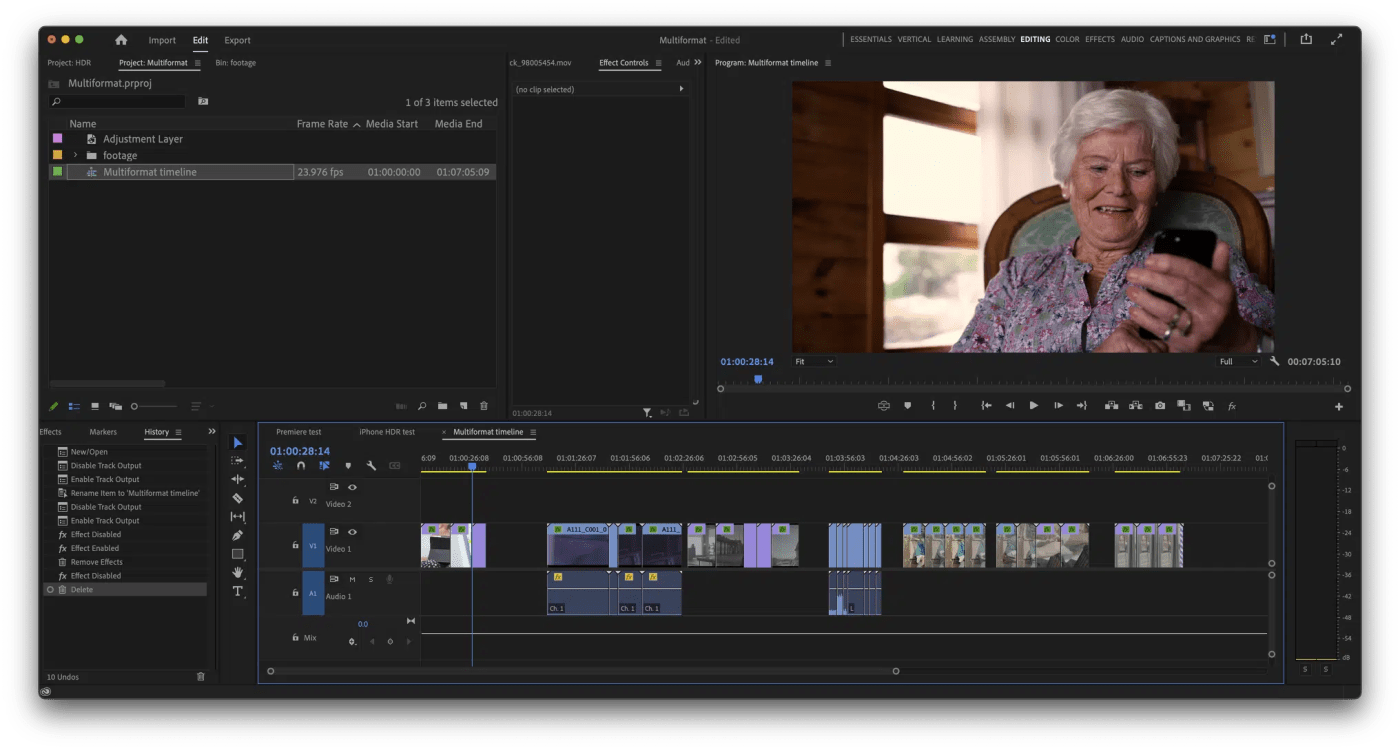Switch to the Premiere test sequence tab
This screenshot has width=1400, height=750.
tap(299, 432)
